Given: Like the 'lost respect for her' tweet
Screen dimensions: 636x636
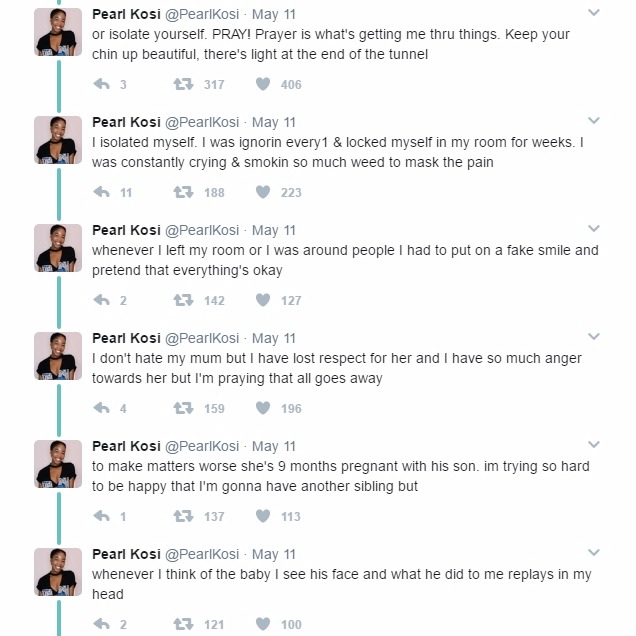Looking at the screenshot, I should [263, 408].
